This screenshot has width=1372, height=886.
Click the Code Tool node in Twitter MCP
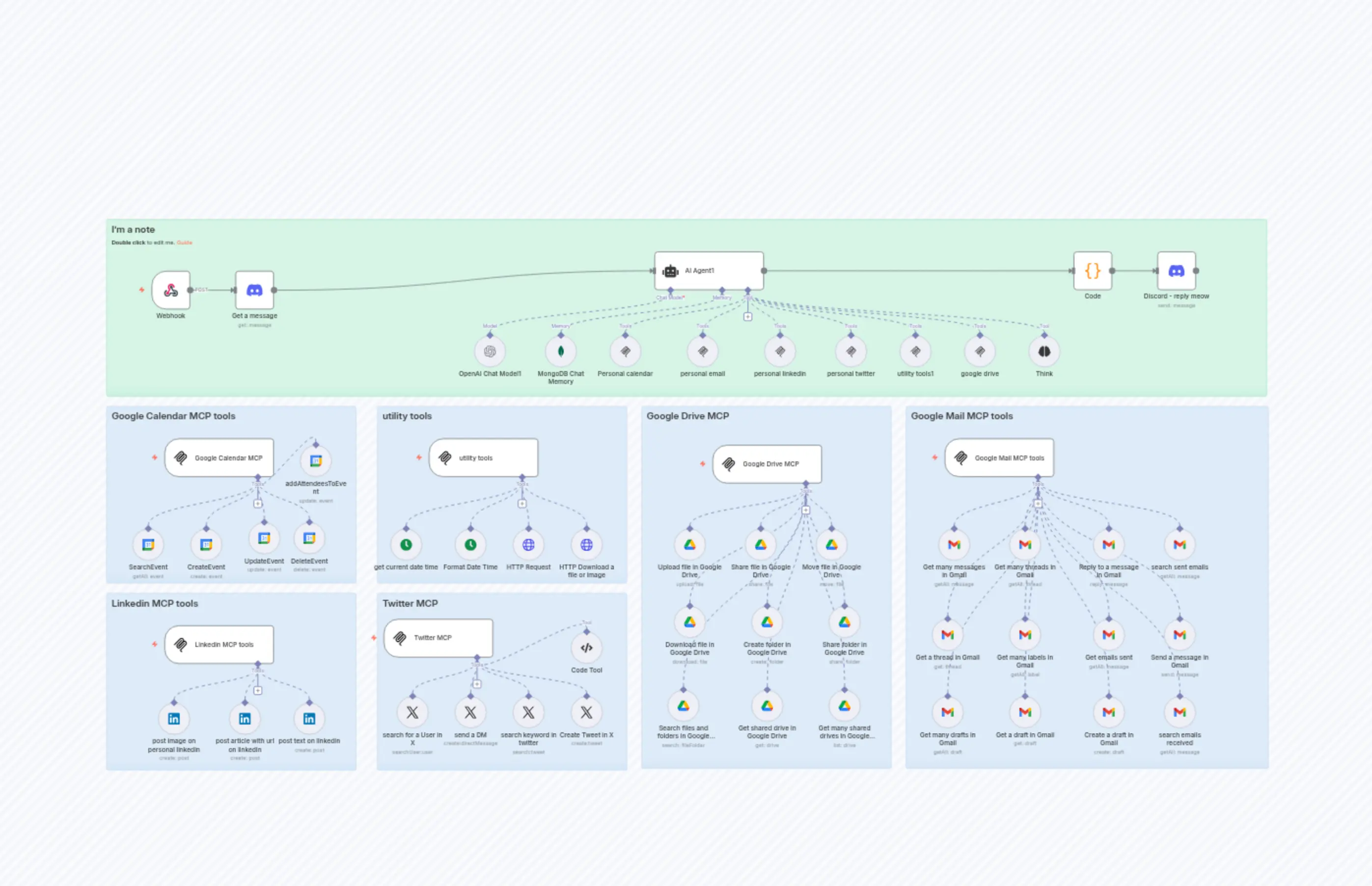coord(586,647)
